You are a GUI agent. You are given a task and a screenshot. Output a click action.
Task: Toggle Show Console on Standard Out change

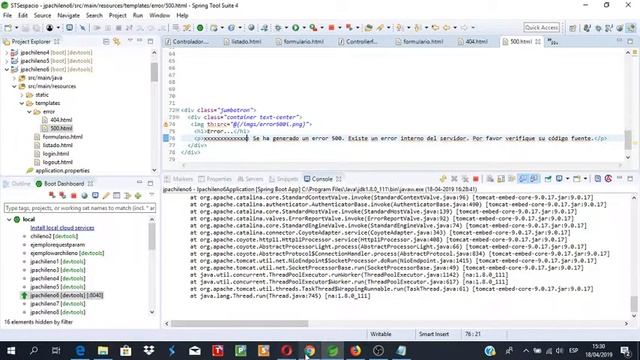coord(523,179)
